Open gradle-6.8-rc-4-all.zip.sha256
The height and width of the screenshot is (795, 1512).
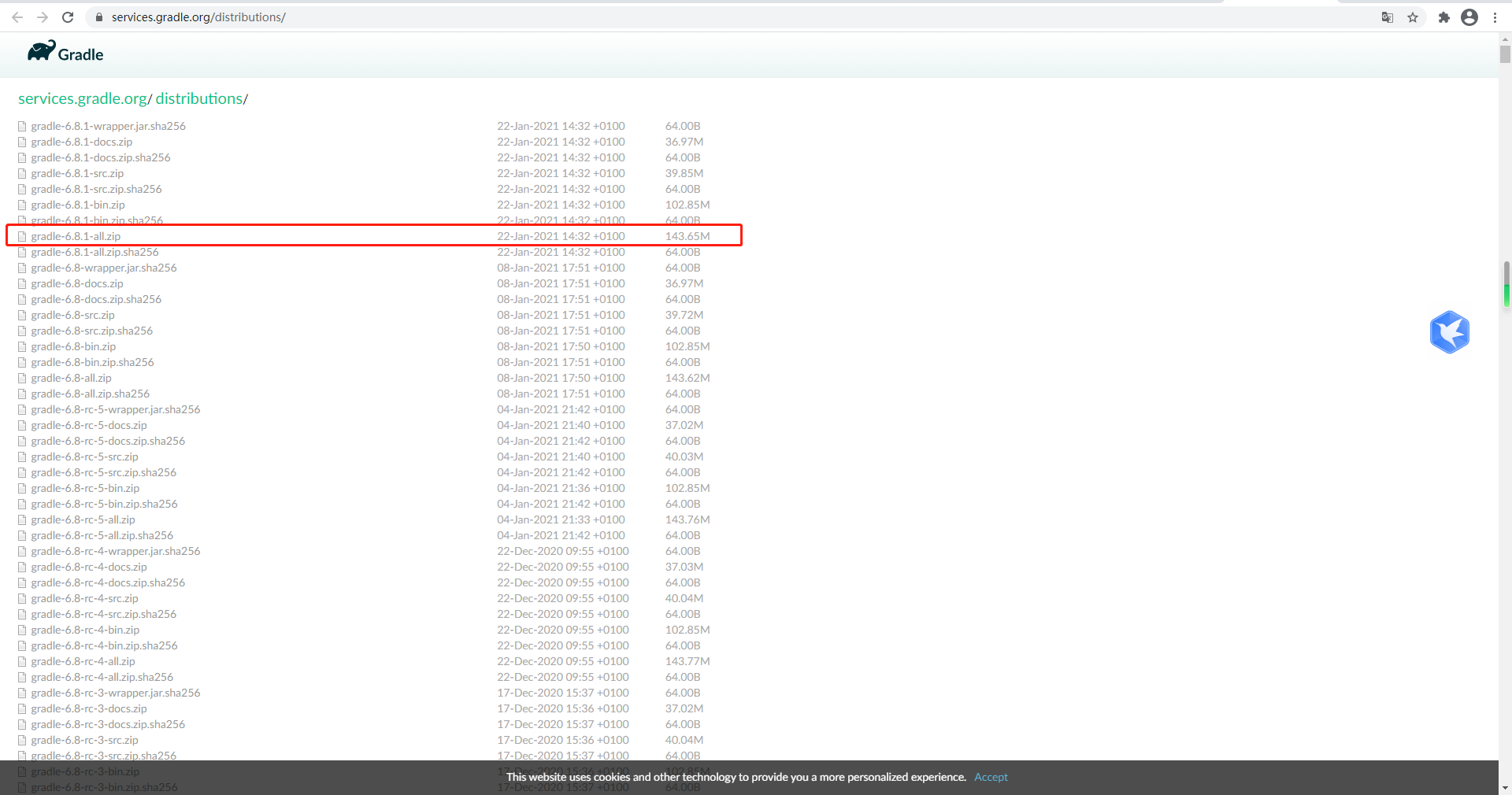102,677
